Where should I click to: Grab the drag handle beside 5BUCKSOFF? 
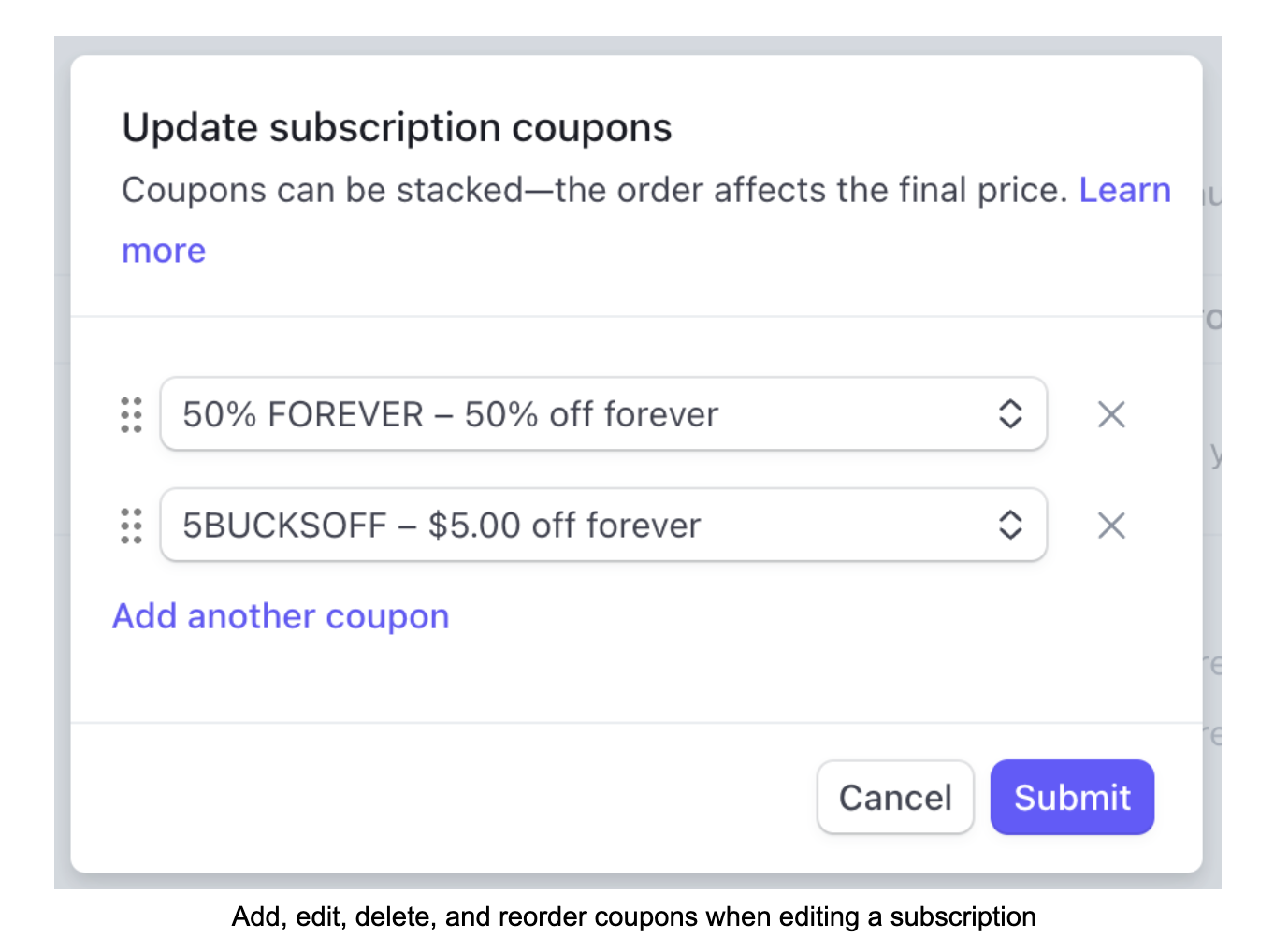click(x=131, y=526)
